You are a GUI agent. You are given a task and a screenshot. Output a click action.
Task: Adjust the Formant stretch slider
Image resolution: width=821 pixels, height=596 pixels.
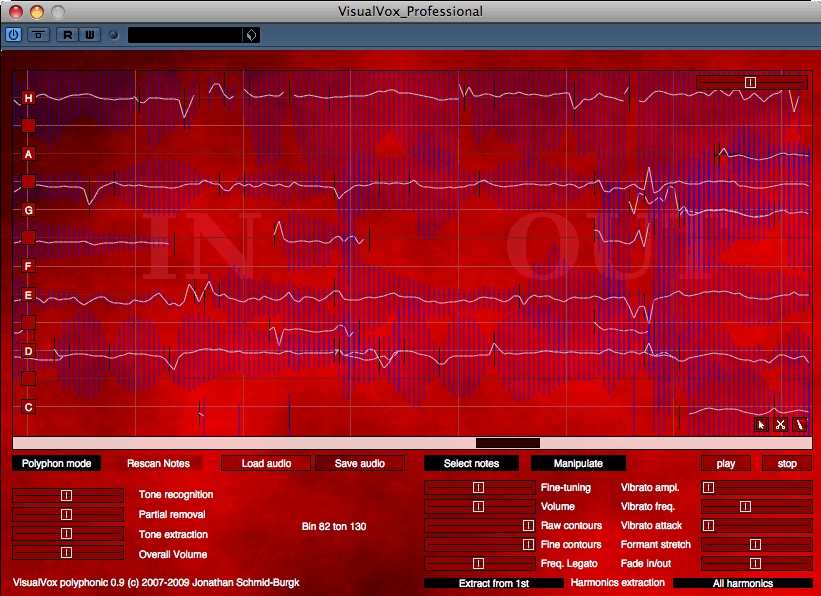pyautogui.click(x=757, y=545)
